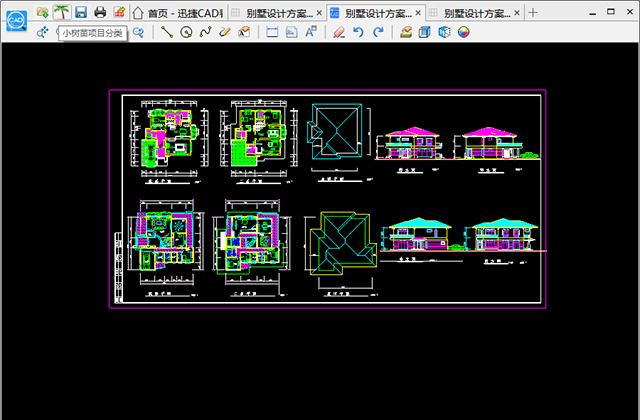Screen dimensions: 640x420
Task: Close the active 别墅设计方案 tab
Action: pos(417,13)
